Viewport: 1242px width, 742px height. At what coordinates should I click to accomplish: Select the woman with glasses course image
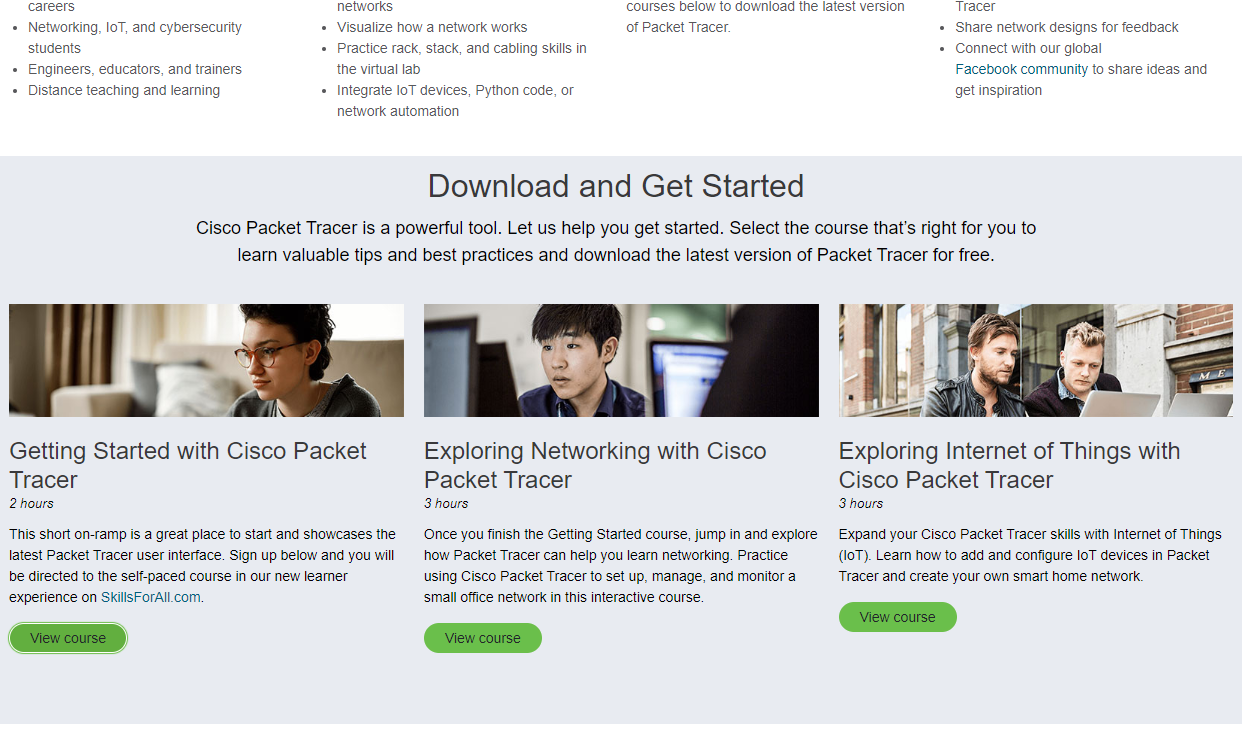[207, 360]
